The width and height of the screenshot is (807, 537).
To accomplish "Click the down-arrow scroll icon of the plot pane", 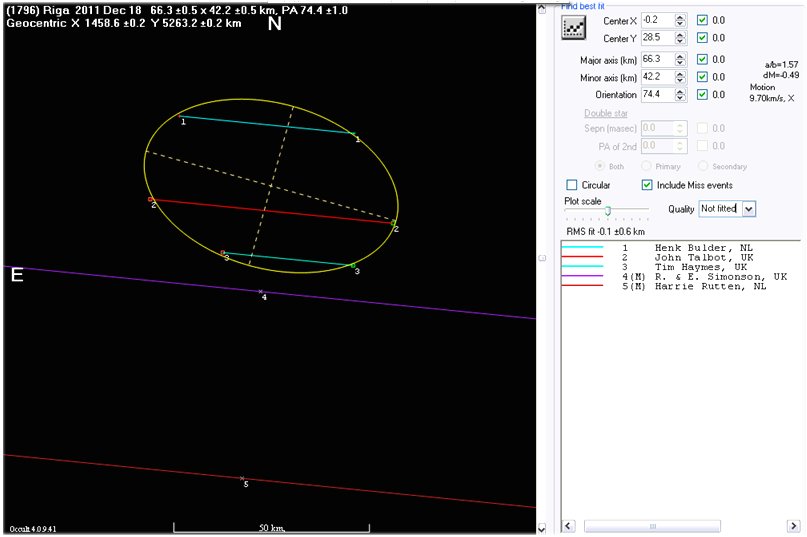I will (541, 527).
